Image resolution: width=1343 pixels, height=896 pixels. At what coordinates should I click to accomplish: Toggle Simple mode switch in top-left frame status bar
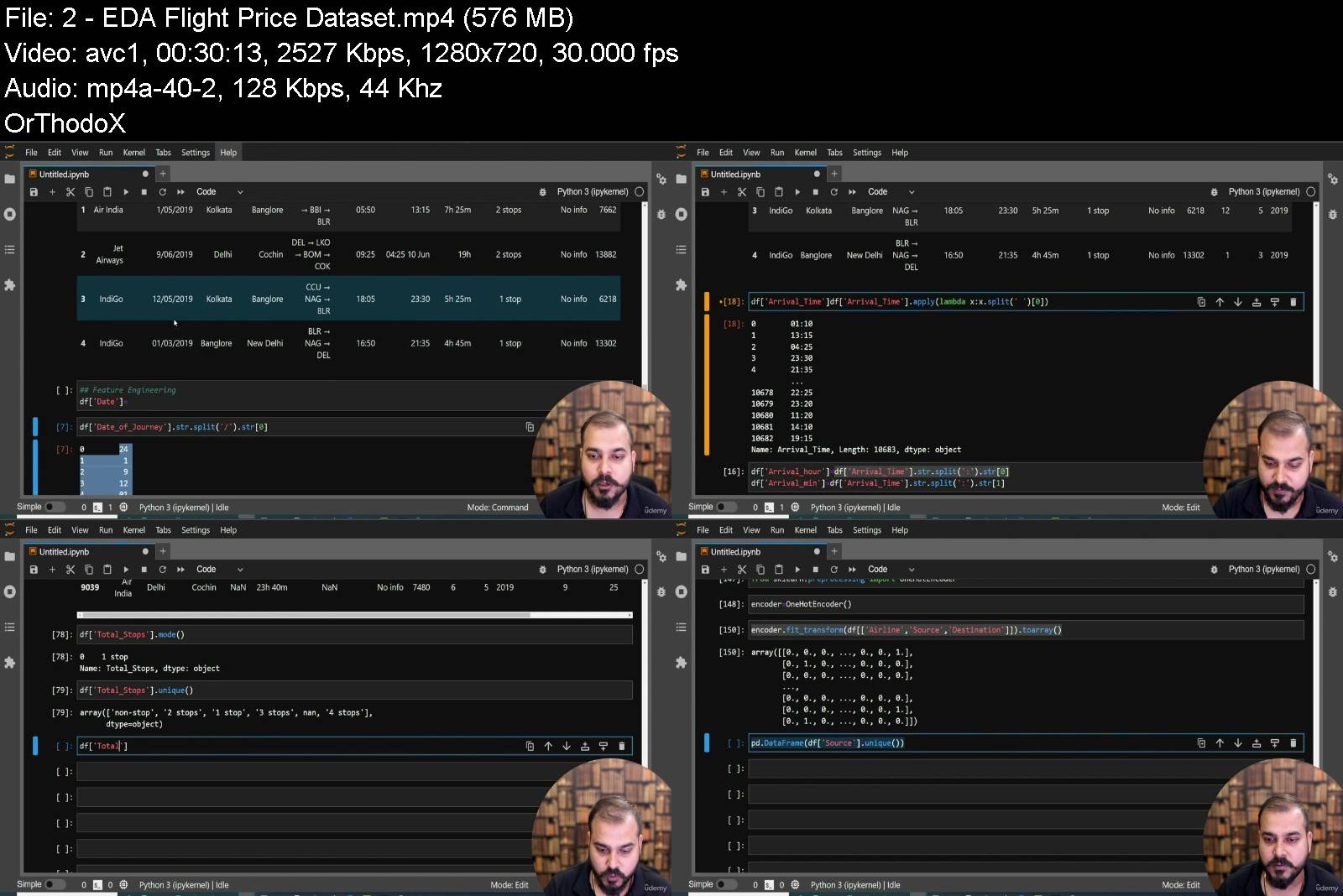(55, 507)
